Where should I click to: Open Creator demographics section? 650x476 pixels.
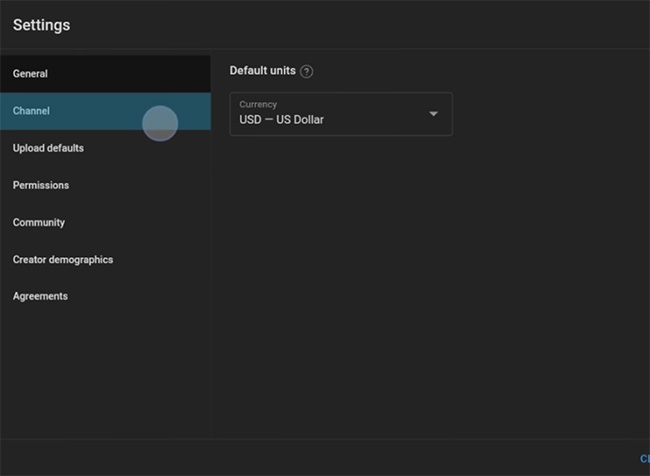click(x=105, y=260)
